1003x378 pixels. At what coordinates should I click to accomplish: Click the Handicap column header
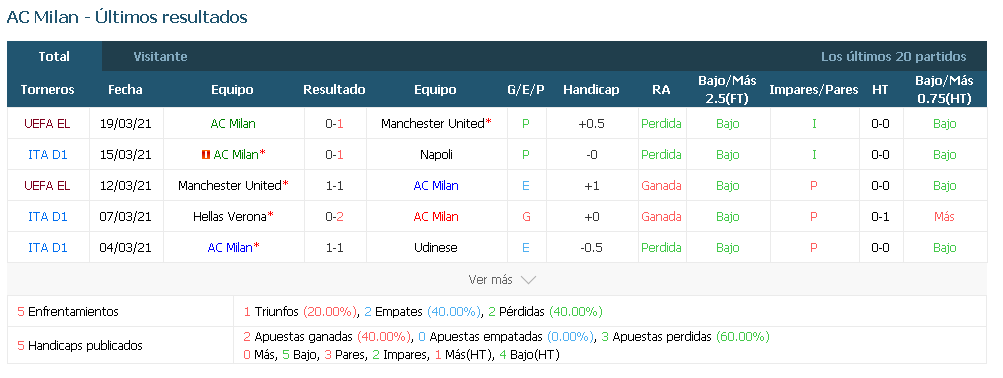591,90
